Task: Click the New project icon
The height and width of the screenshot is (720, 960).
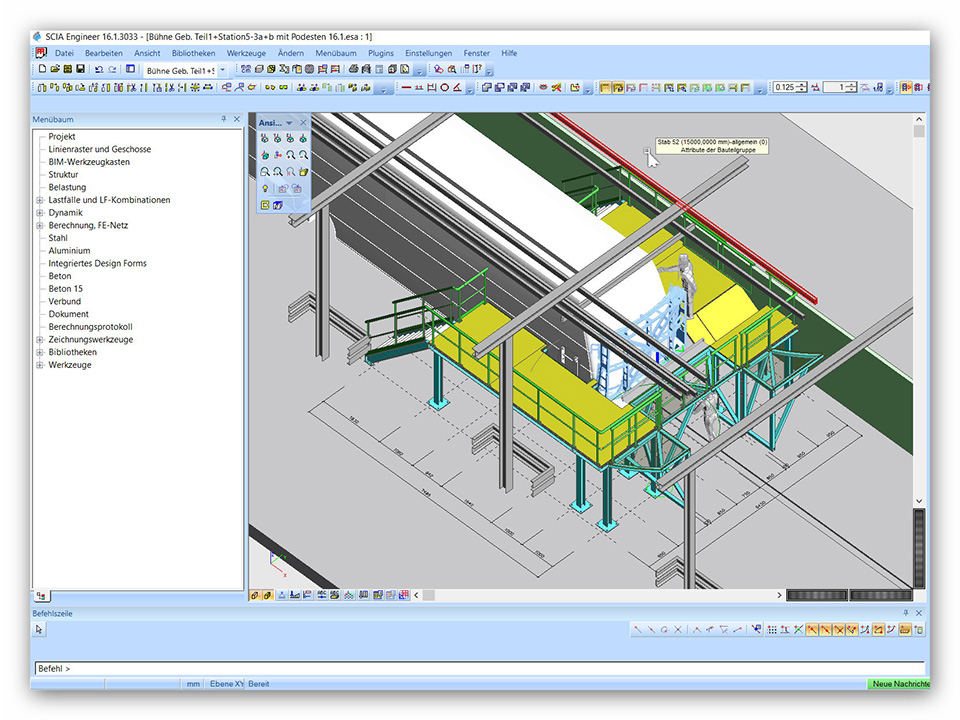Action: tap(42, 70)
